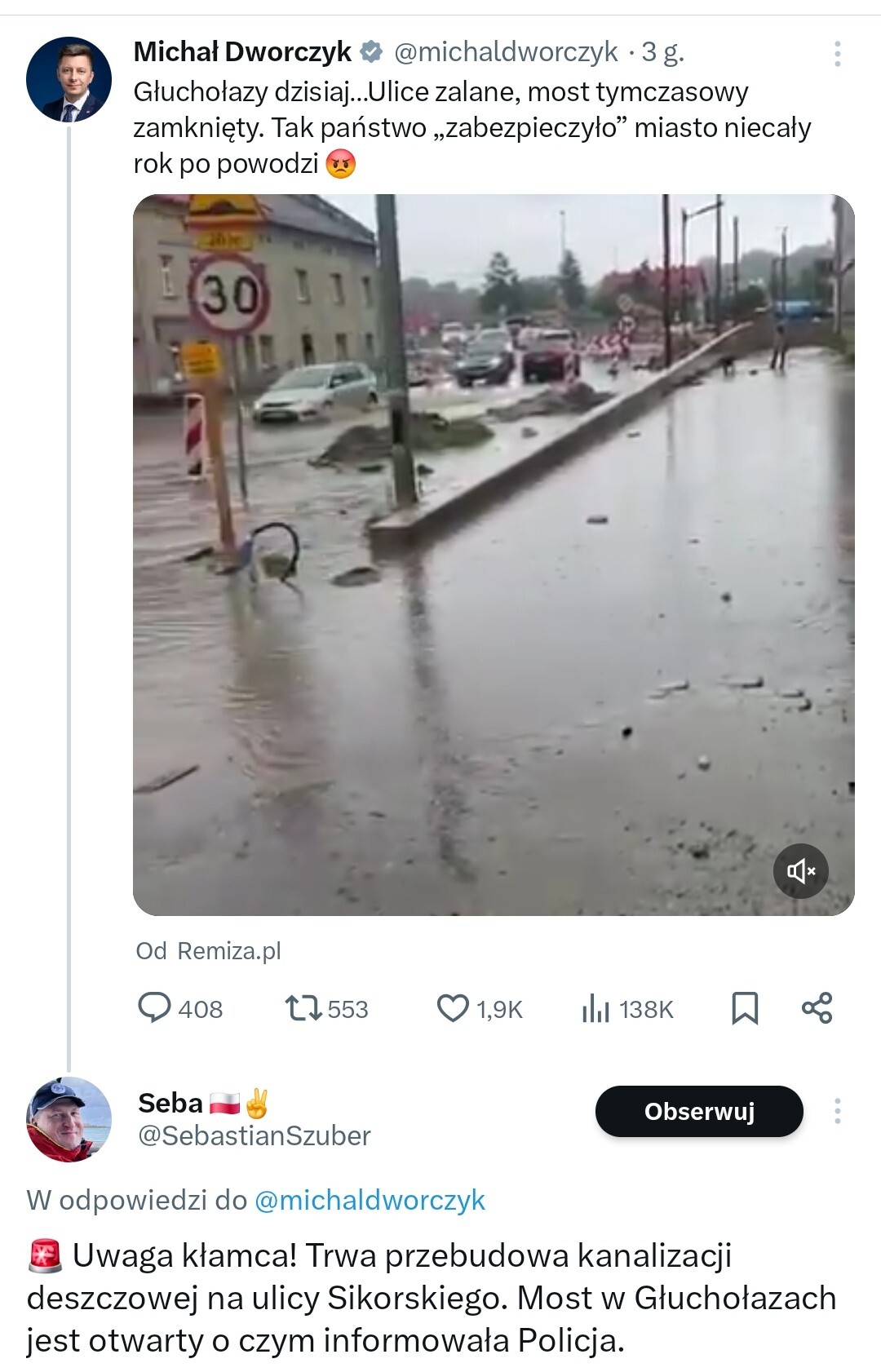The height and width of the screenshot is (1372, 881).
Task: Unmute the flood video sound
Action: 800,871
